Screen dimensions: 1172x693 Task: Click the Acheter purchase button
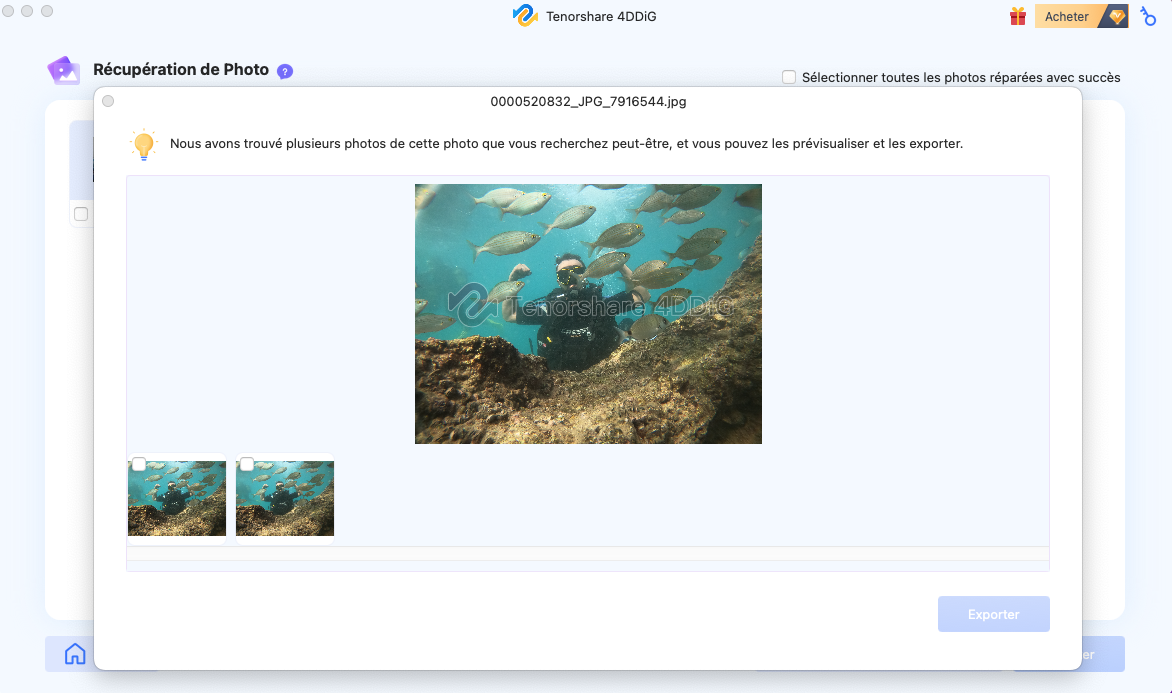1081,16
